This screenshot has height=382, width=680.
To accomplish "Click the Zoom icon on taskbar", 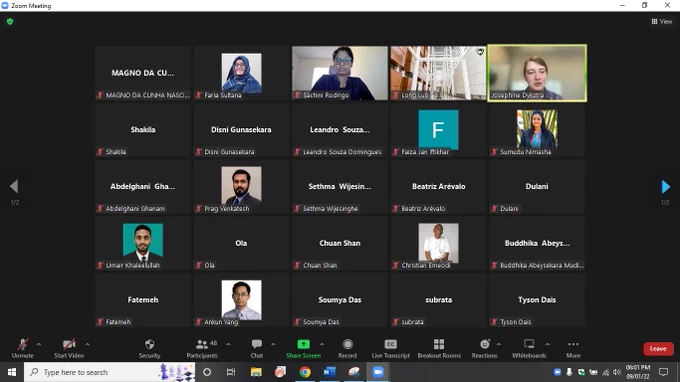I will [378, 372].
